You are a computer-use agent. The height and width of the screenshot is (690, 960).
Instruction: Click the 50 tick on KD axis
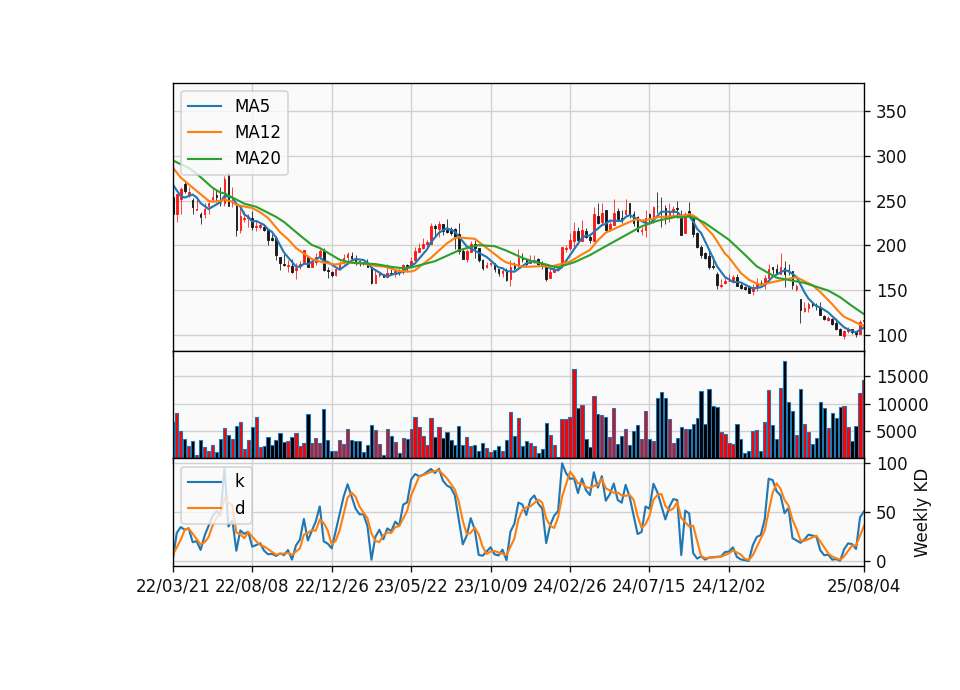click(886, 513)
